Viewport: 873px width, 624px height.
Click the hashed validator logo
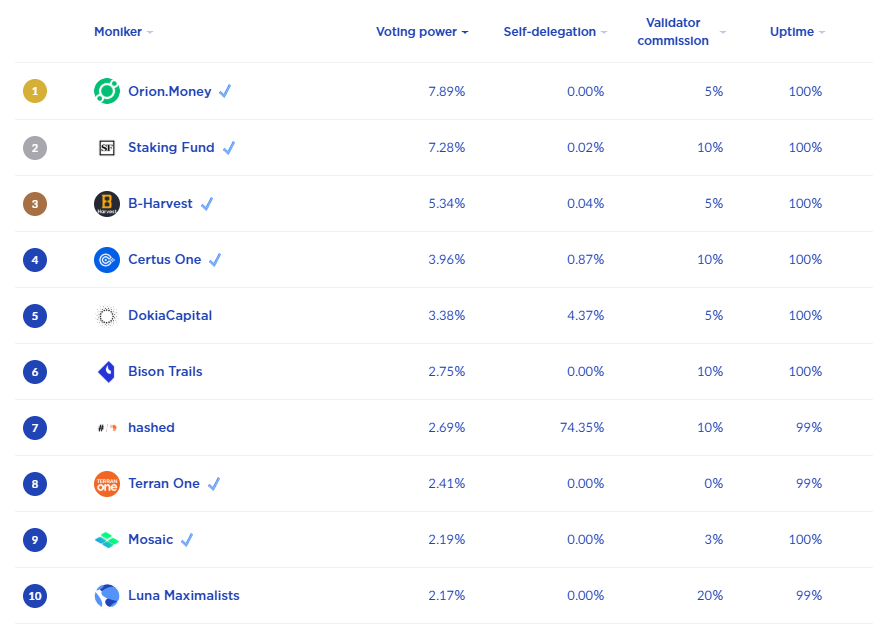[x=107, y=428]
